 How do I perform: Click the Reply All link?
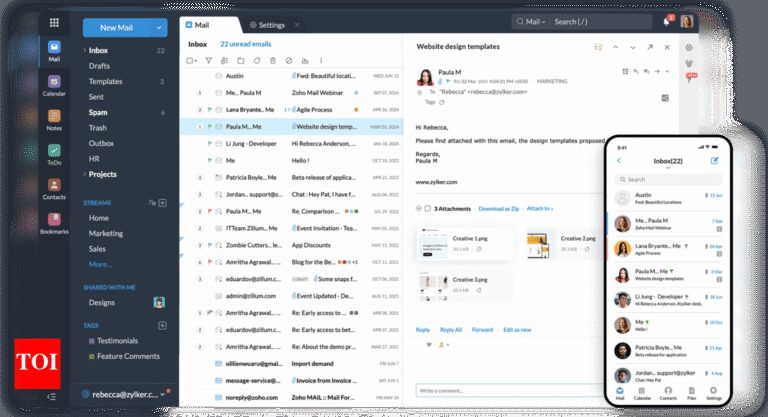451,329
